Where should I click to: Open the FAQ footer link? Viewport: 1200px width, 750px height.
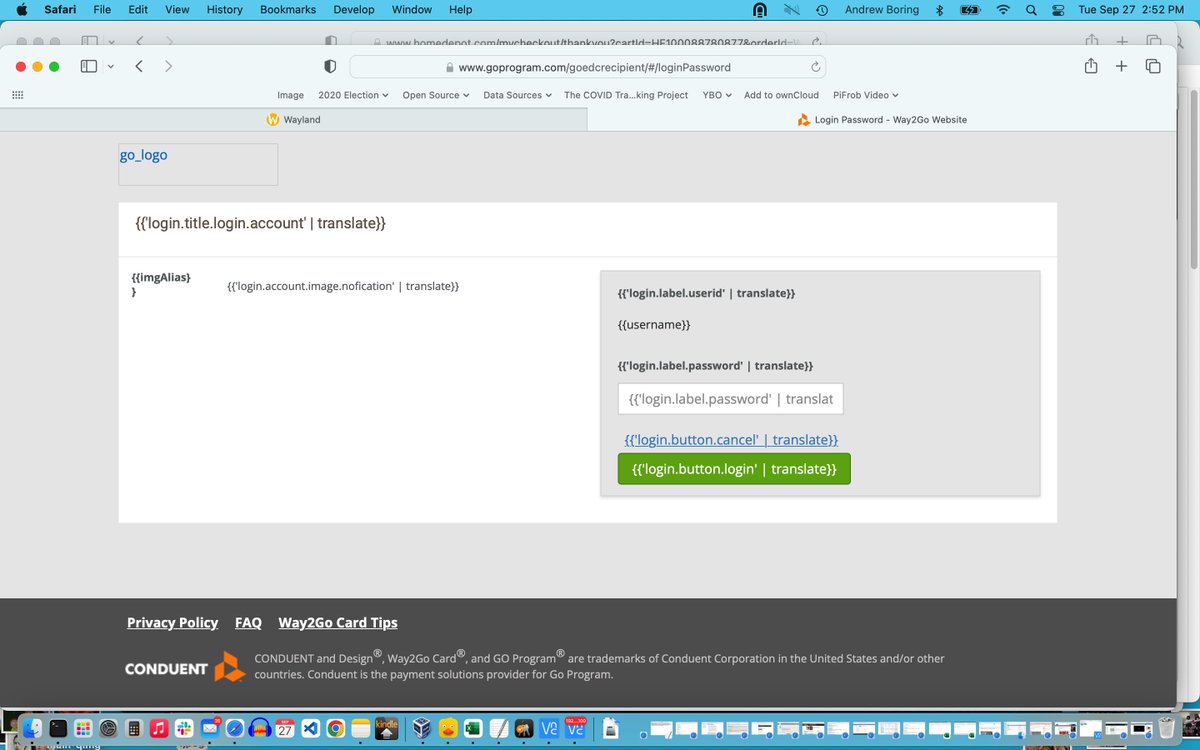[x=248, y=622]
